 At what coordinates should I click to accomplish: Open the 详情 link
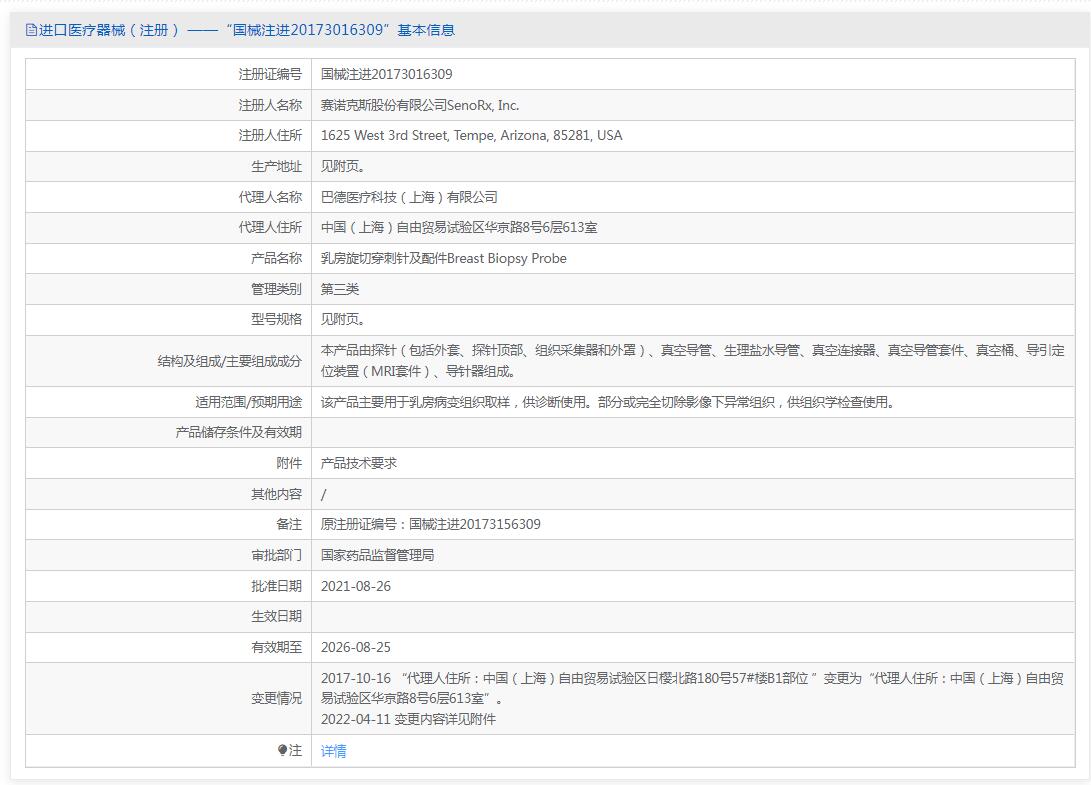pos(333,751)
